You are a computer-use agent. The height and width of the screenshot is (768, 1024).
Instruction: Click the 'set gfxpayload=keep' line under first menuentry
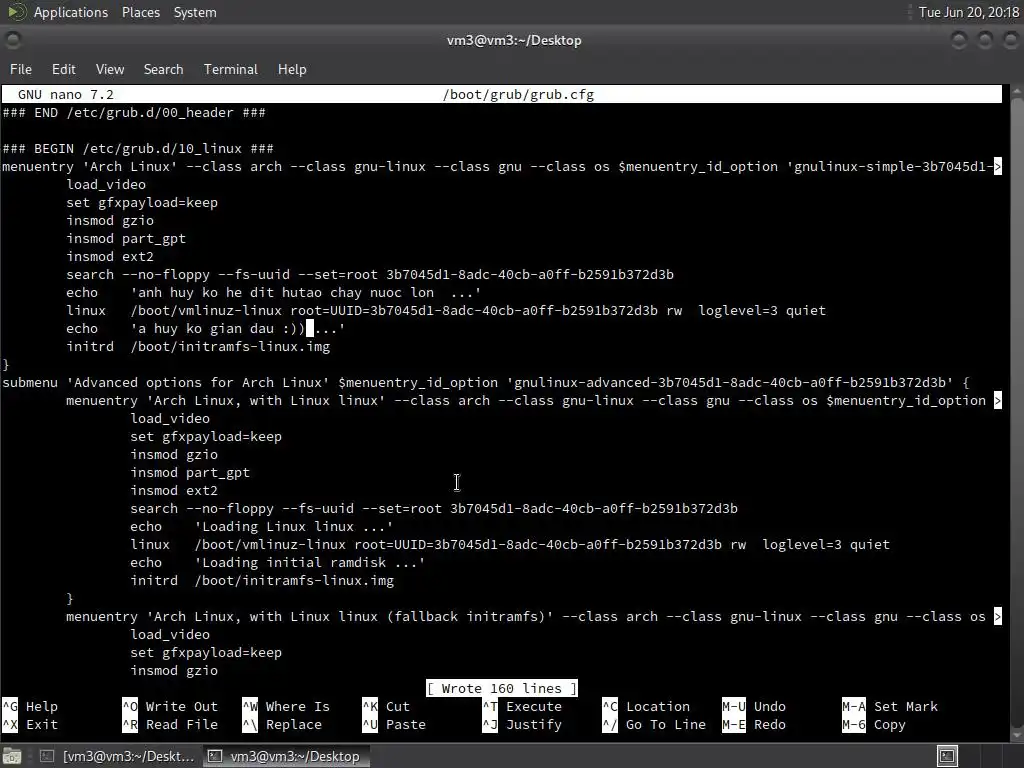pyautogui.click(x=142, y=202)
